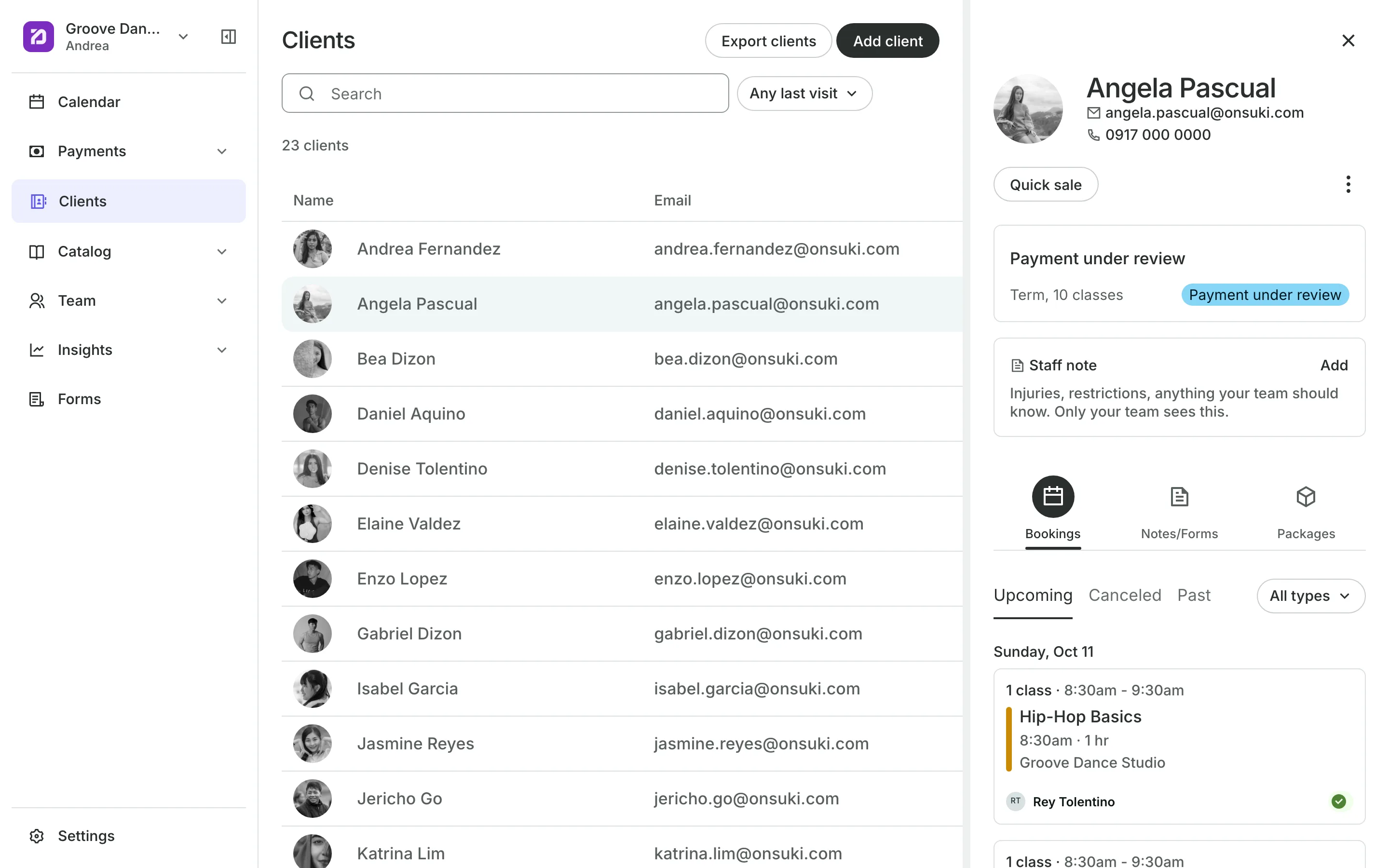Click the phone icon beside 0917 000 0000
This screenshot has height=868, width=1389.
pos(1093,135)
